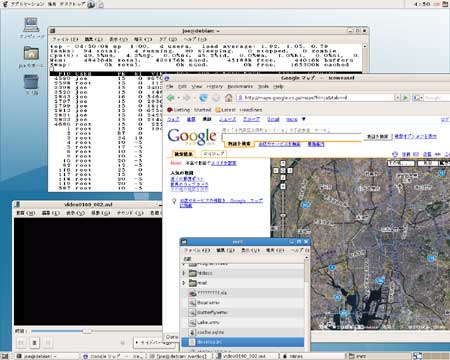
Task: Open the Trash desktop icon
Action: (x=31, y=85)
